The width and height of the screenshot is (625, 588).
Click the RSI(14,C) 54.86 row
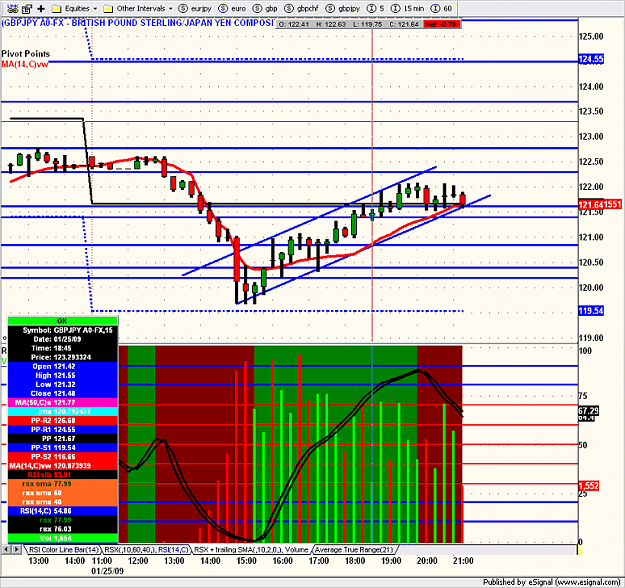tap(63, 511)
